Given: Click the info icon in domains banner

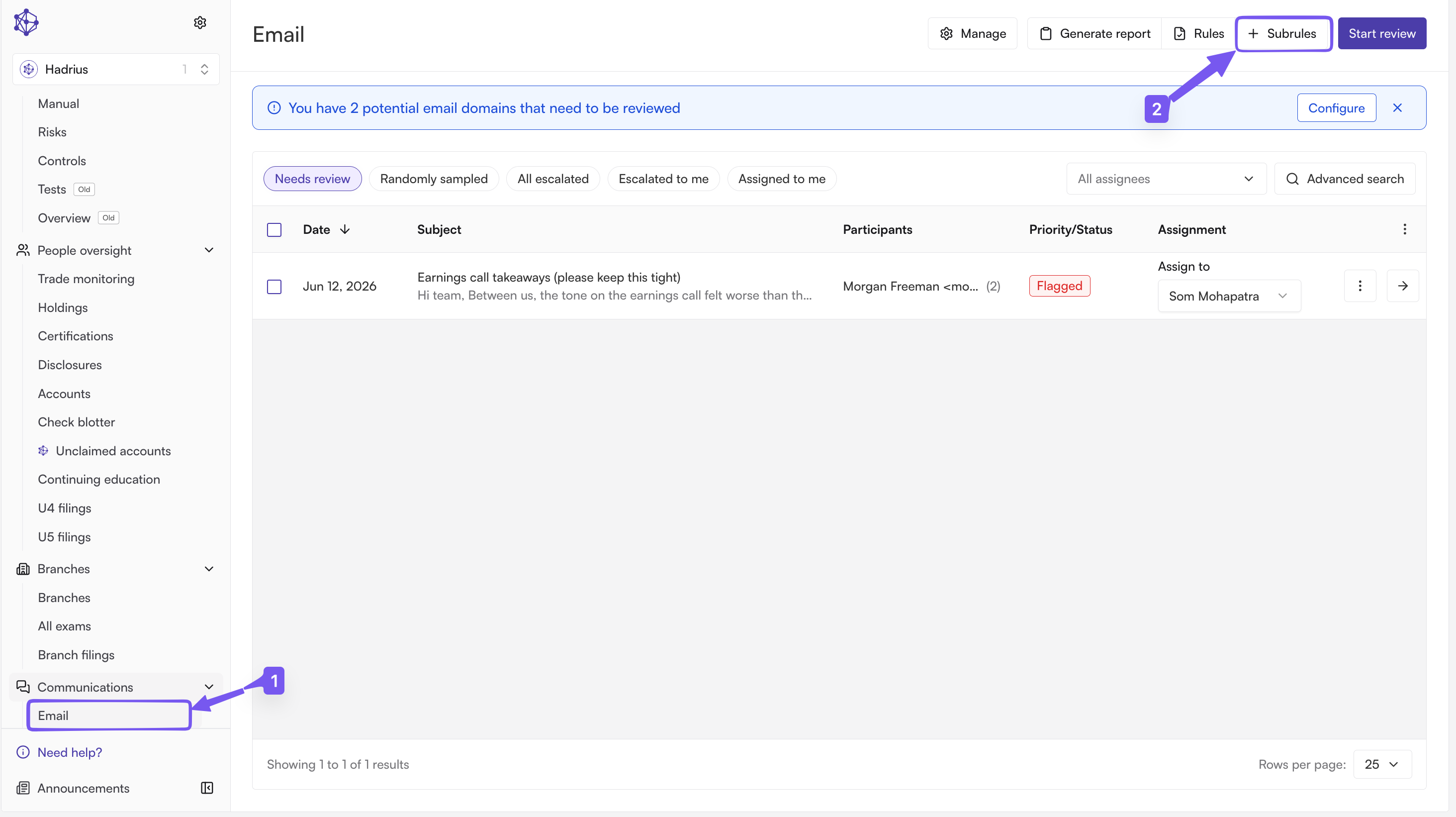Looking at the screenshot, I should click(x=274, y=108).
